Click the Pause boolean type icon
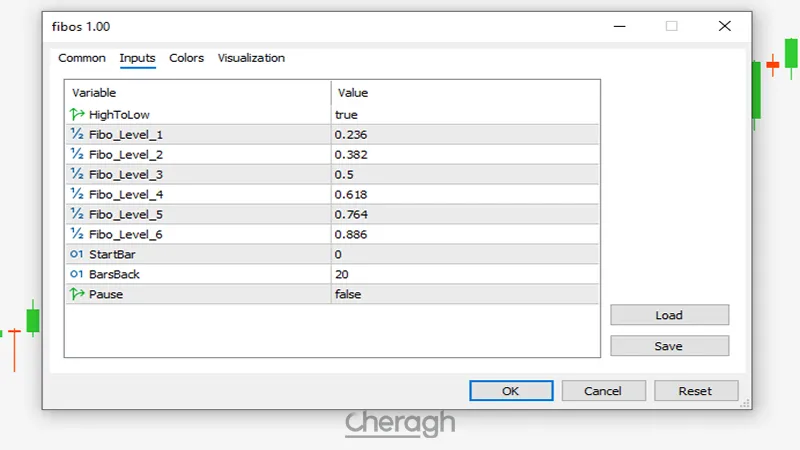800x450 pixels. [77, 294]
